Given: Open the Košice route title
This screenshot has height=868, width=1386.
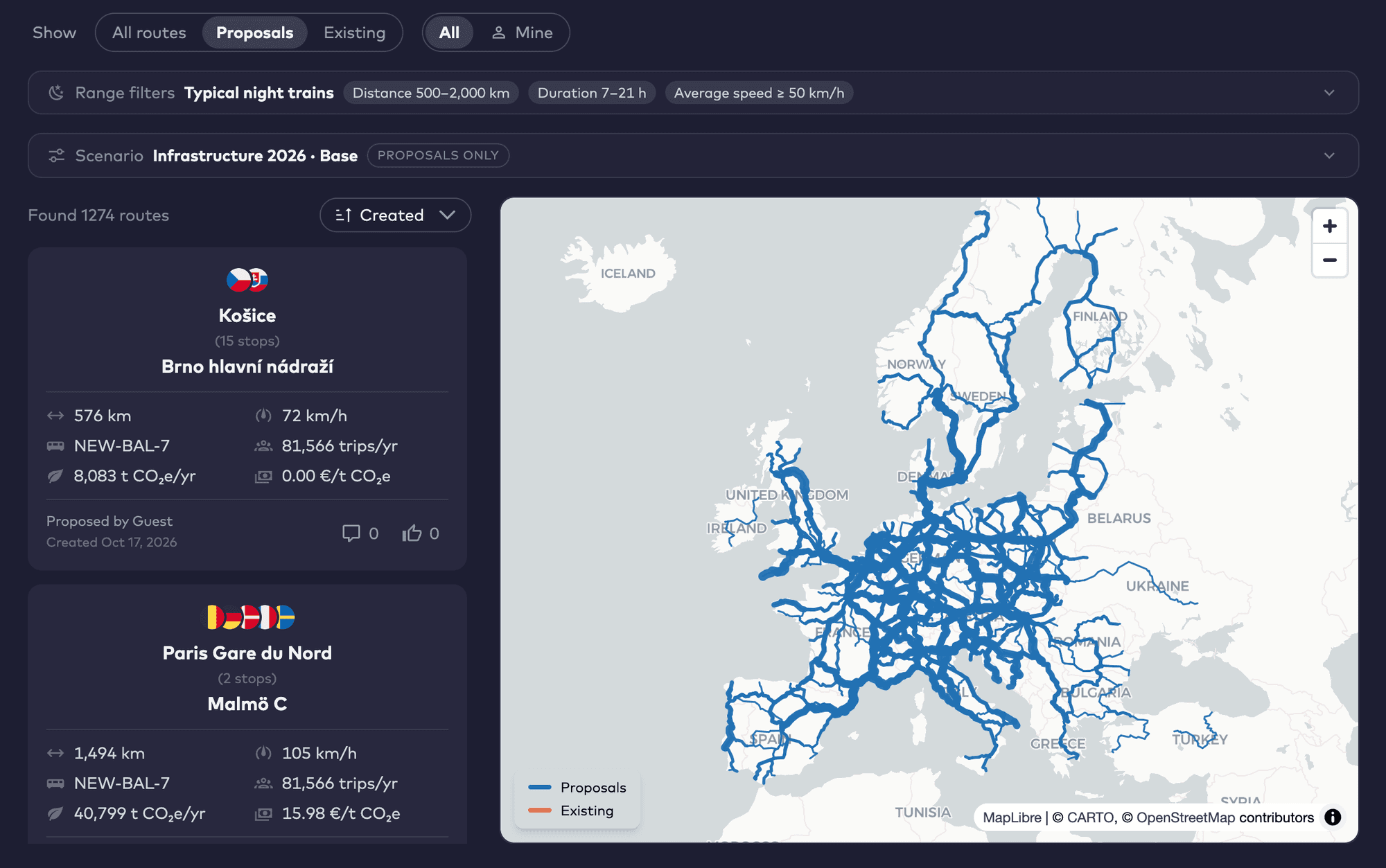Looking at the screenshot, I should pyautogui.click(x=247, y=316).
